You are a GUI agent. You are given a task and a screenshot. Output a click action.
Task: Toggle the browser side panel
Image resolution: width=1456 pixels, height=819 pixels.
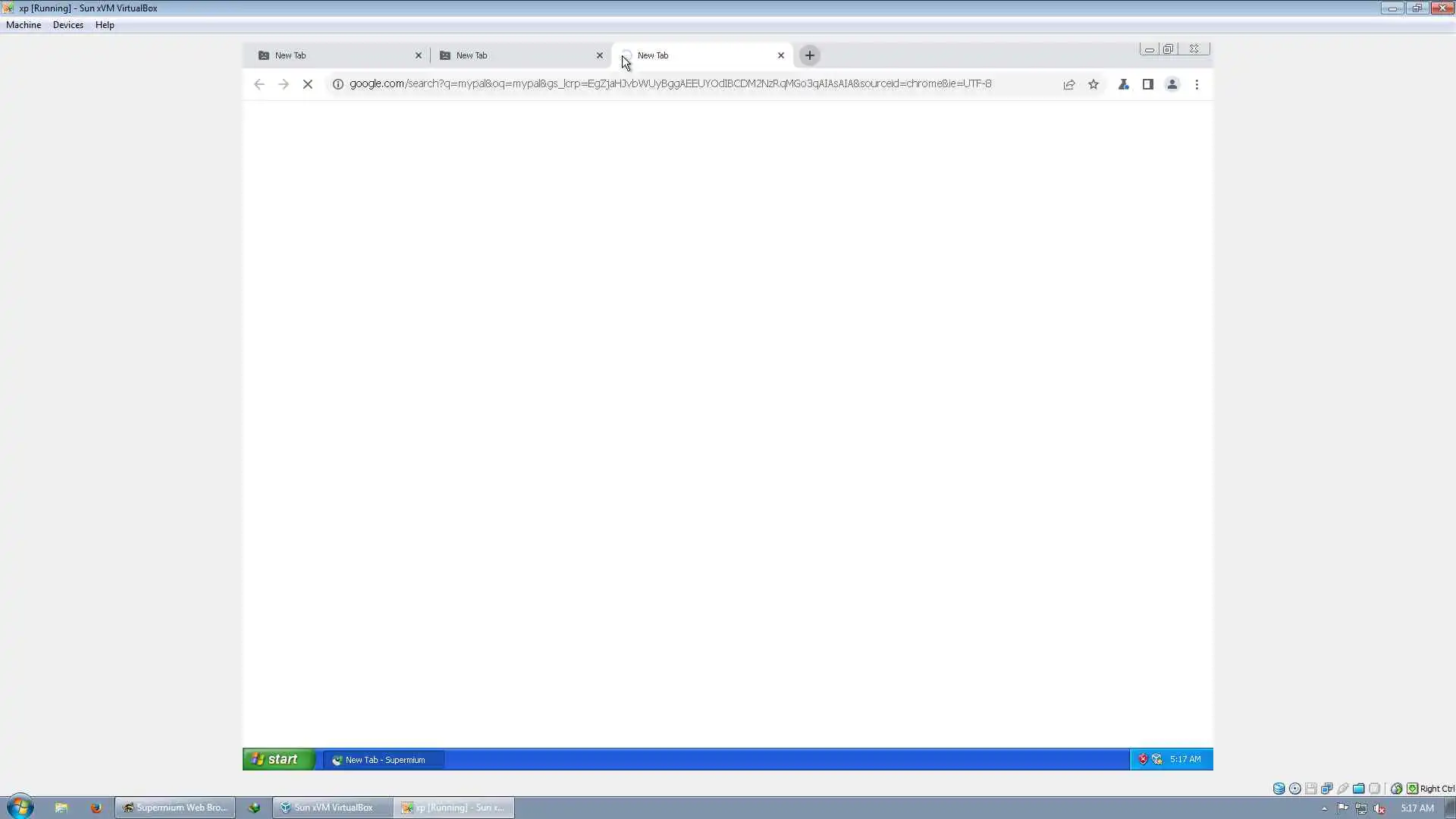1148,84
